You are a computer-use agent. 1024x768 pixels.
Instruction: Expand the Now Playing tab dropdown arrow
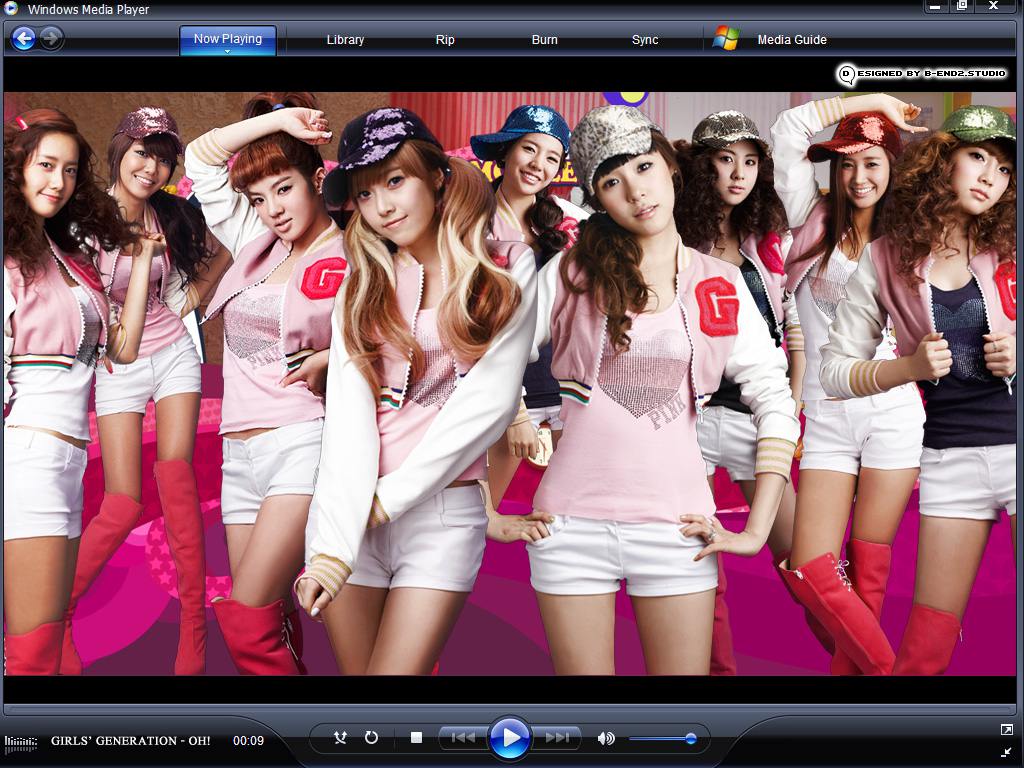click(x=227, y=52)
